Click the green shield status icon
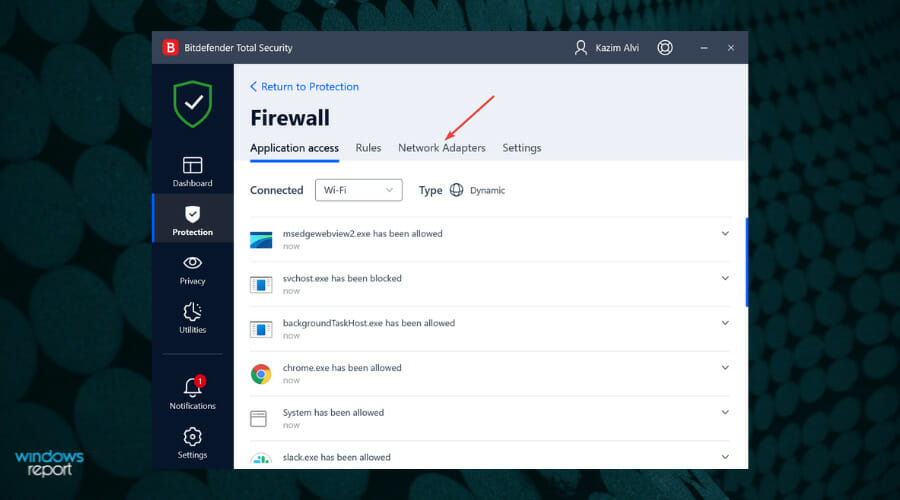This screenshot has width=900, height=500. 193,104
